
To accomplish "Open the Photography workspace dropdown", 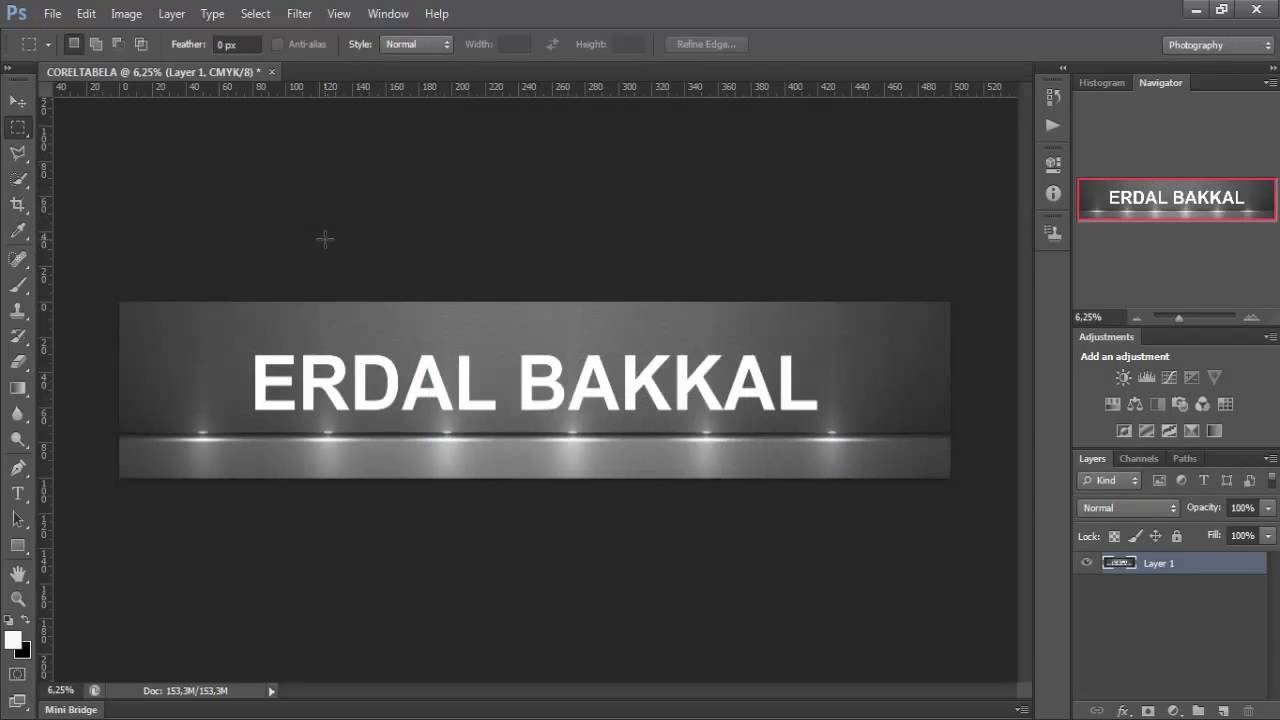I will coord(1219,45).
